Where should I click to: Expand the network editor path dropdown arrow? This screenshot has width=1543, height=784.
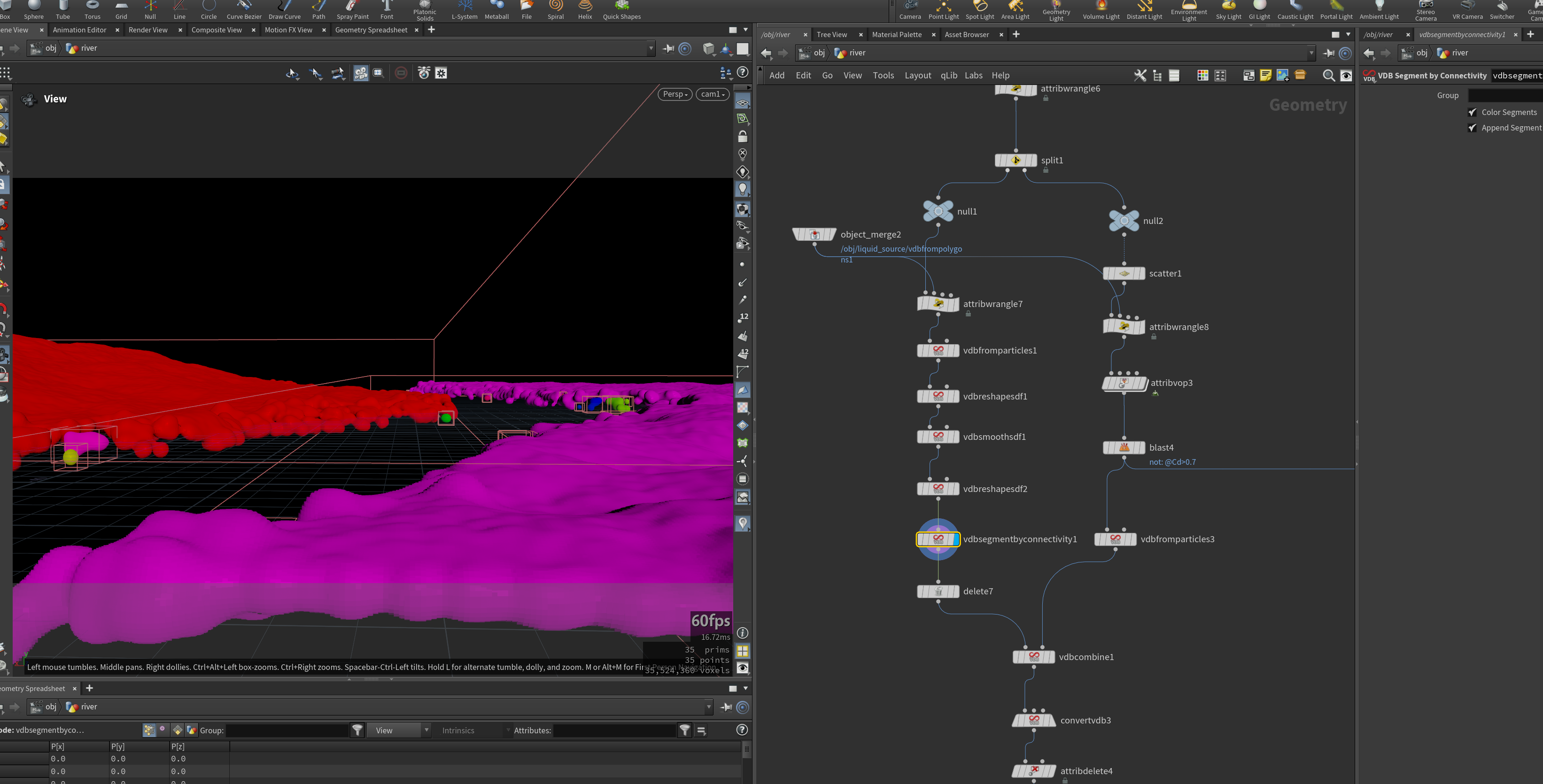click(1311, 53)
